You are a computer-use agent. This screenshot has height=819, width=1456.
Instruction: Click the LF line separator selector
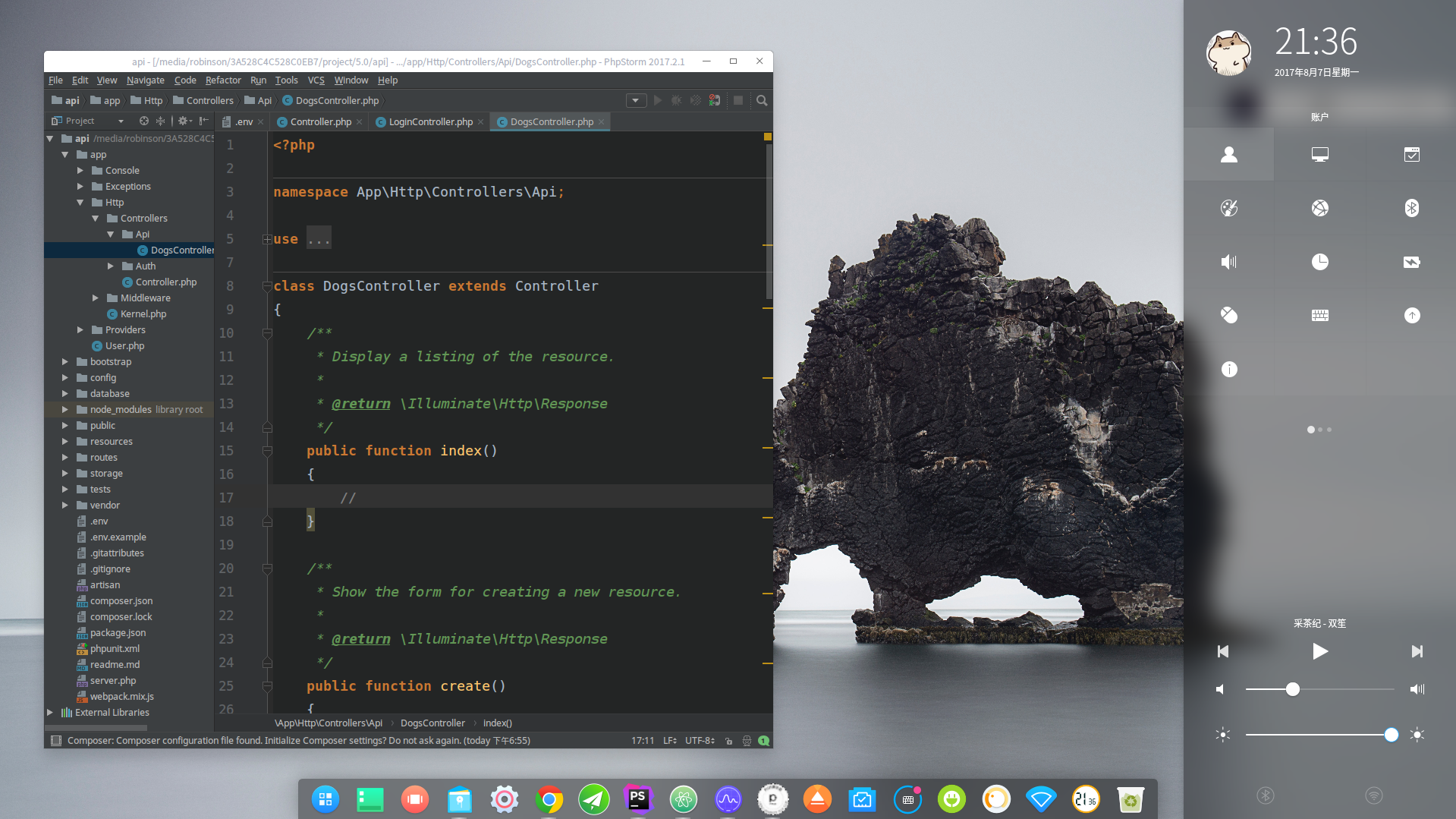coord(670,741)
